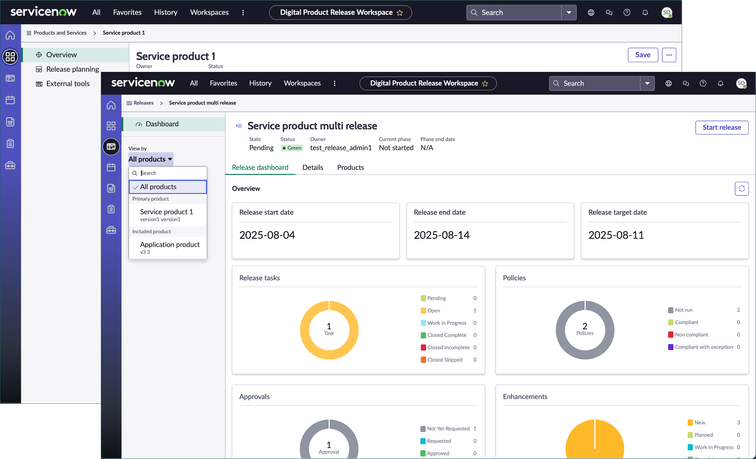Screen dimensions: 756x459
Task: Open Favorites menu in front window
Action: [x=223, y=83]
